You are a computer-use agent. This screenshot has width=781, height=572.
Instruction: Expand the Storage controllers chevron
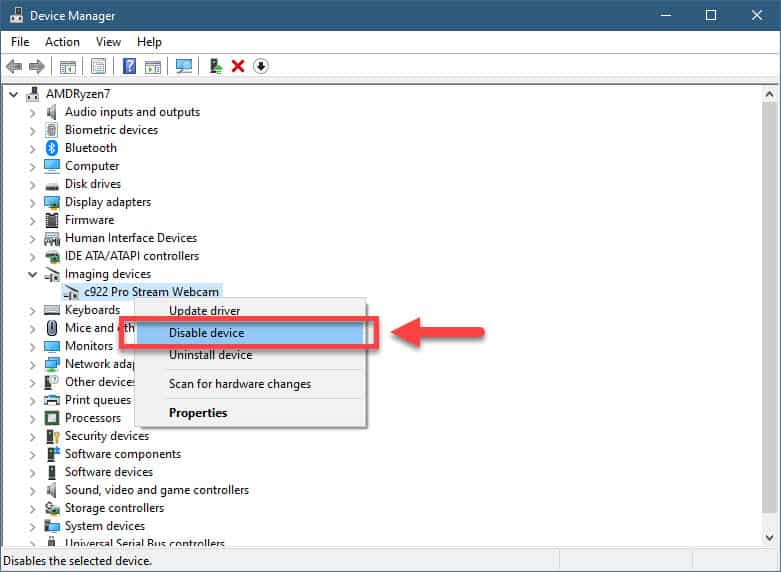[32, 508]
